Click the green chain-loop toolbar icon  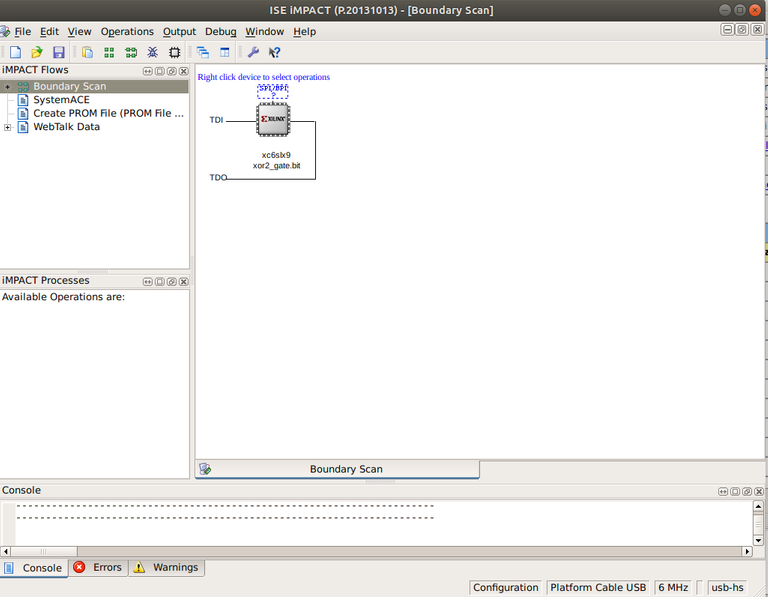coord(131,52)
